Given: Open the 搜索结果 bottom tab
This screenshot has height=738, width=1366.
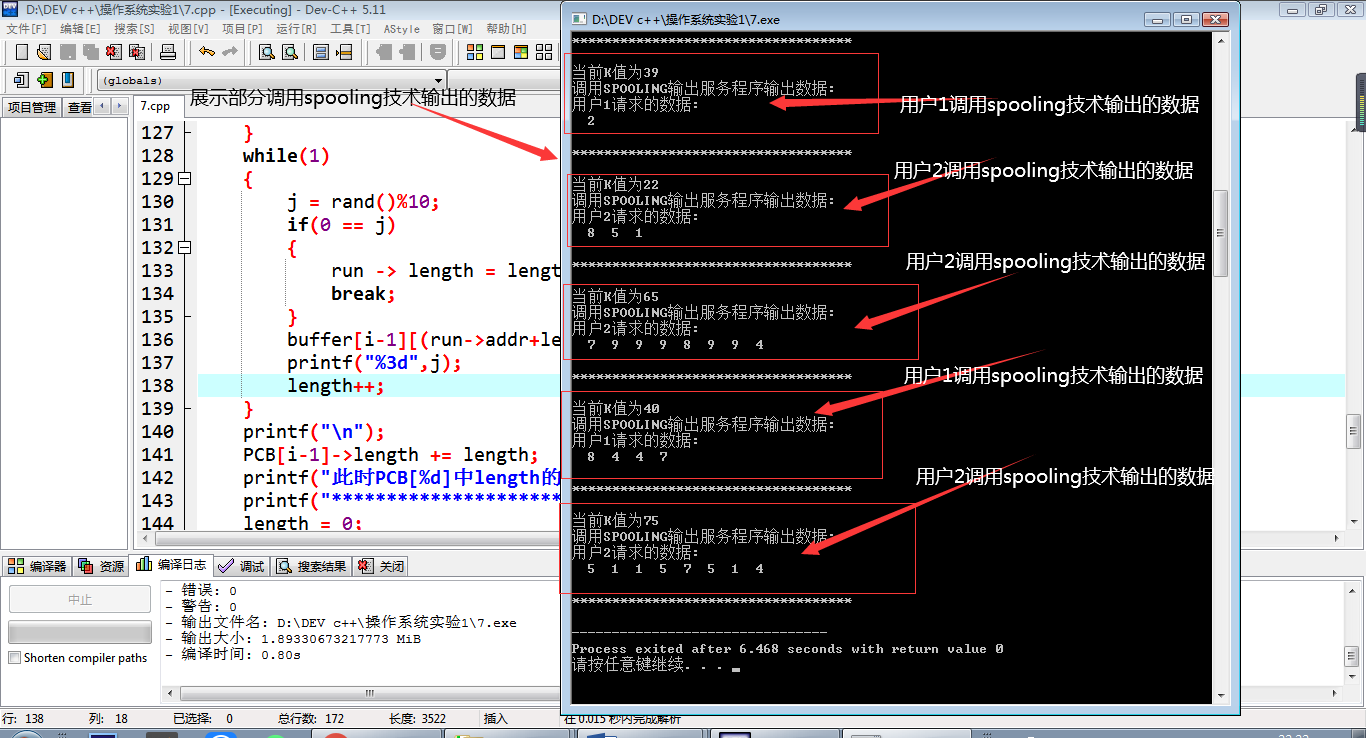Looking at the screenshot, I should click(x=311, y=566).
